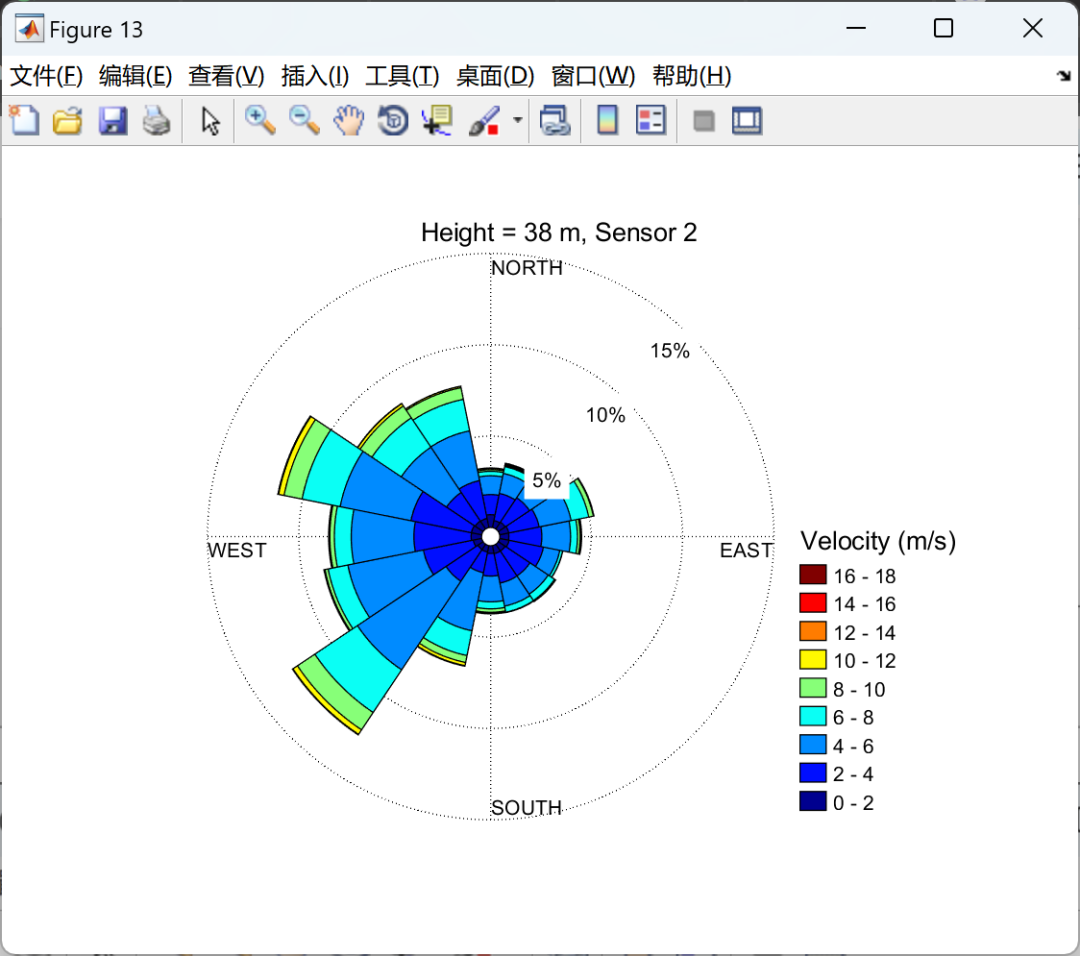Screen dimensions: 1080x956
Task: Open the 工具(T) menu
Action: [x=402, y=76]
